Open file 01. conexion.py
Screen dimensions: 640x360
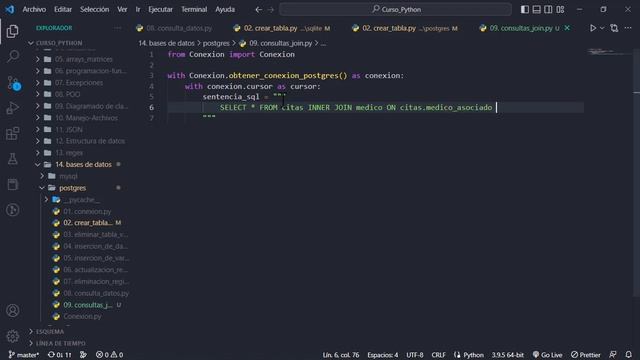click(x=87, y=211)
